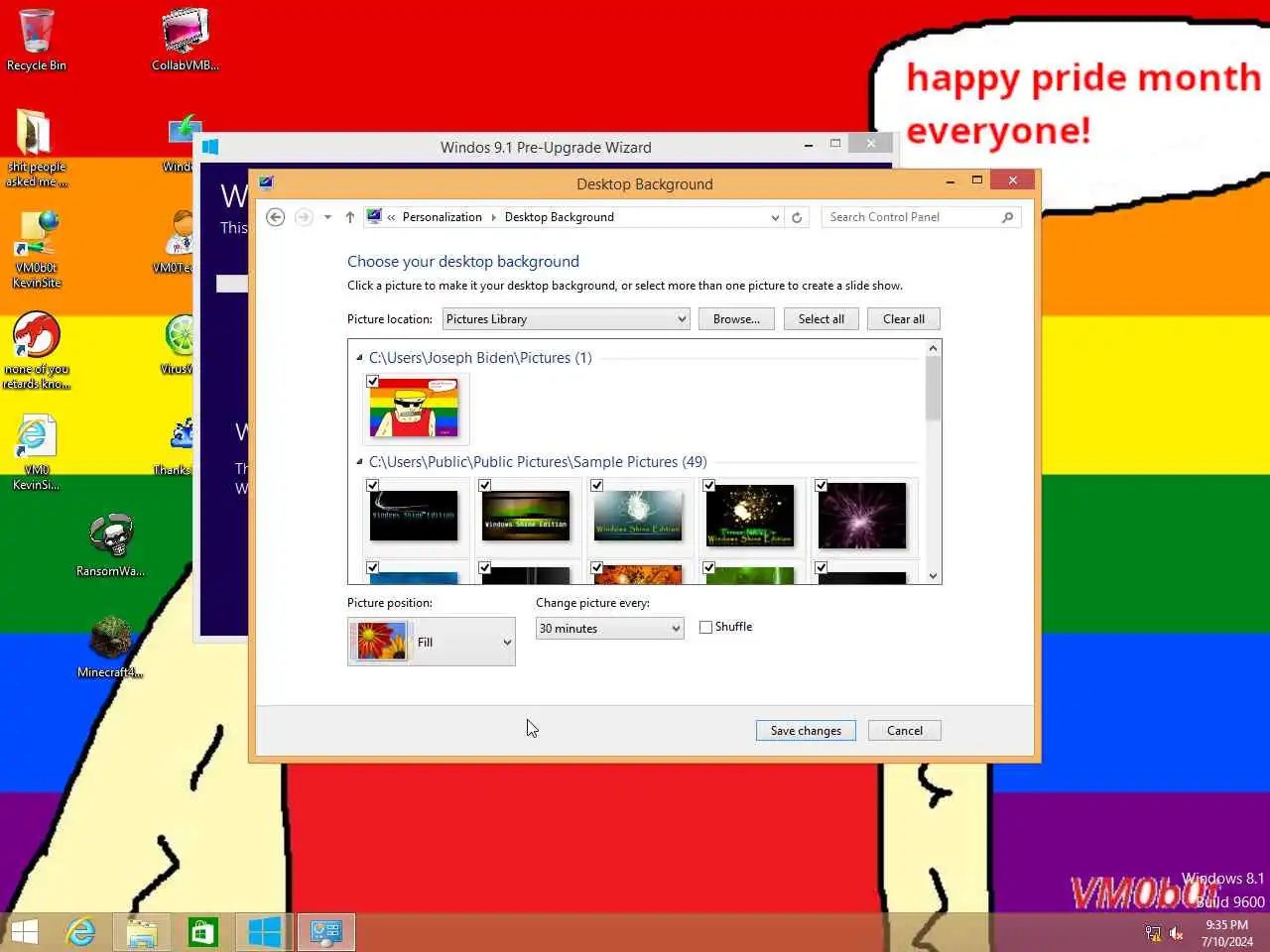Uncheck the Joseph Biden rainbow picture checkbox
The width and height of the screenshot is (1270, 952).
coord(373,382)
